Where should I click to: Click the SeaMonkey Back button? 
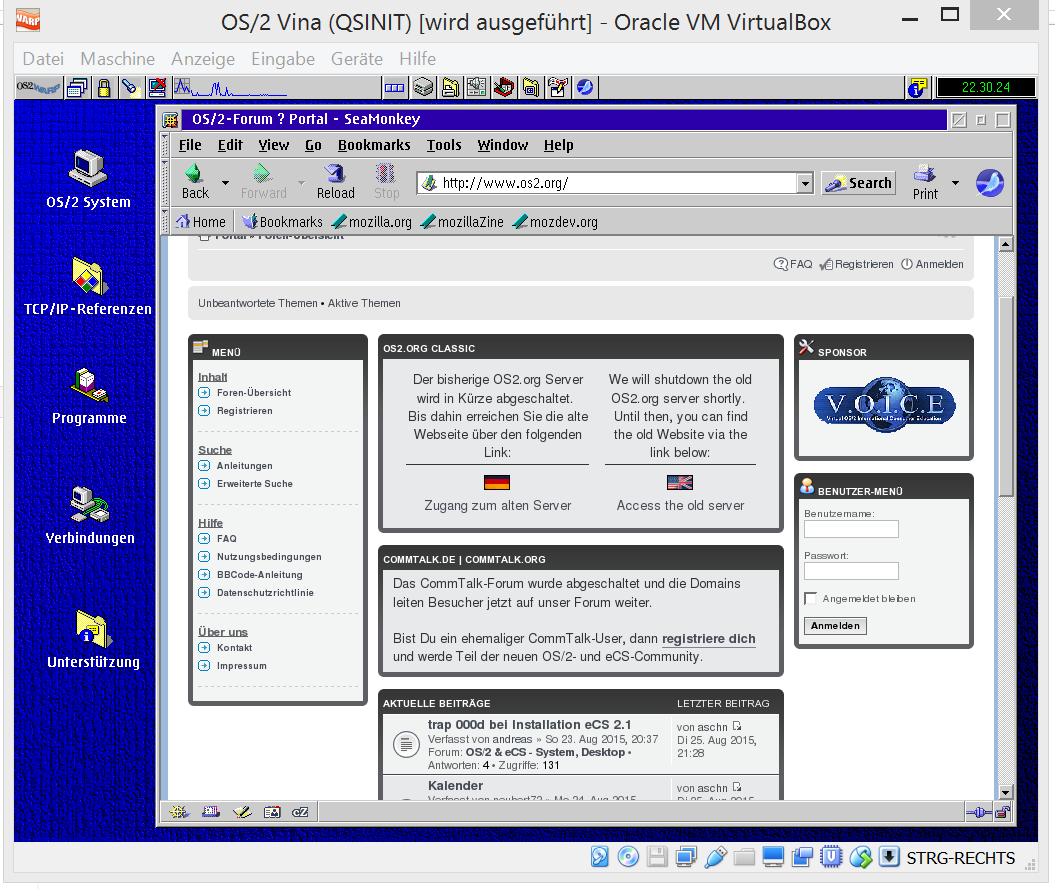coord(195,182)
